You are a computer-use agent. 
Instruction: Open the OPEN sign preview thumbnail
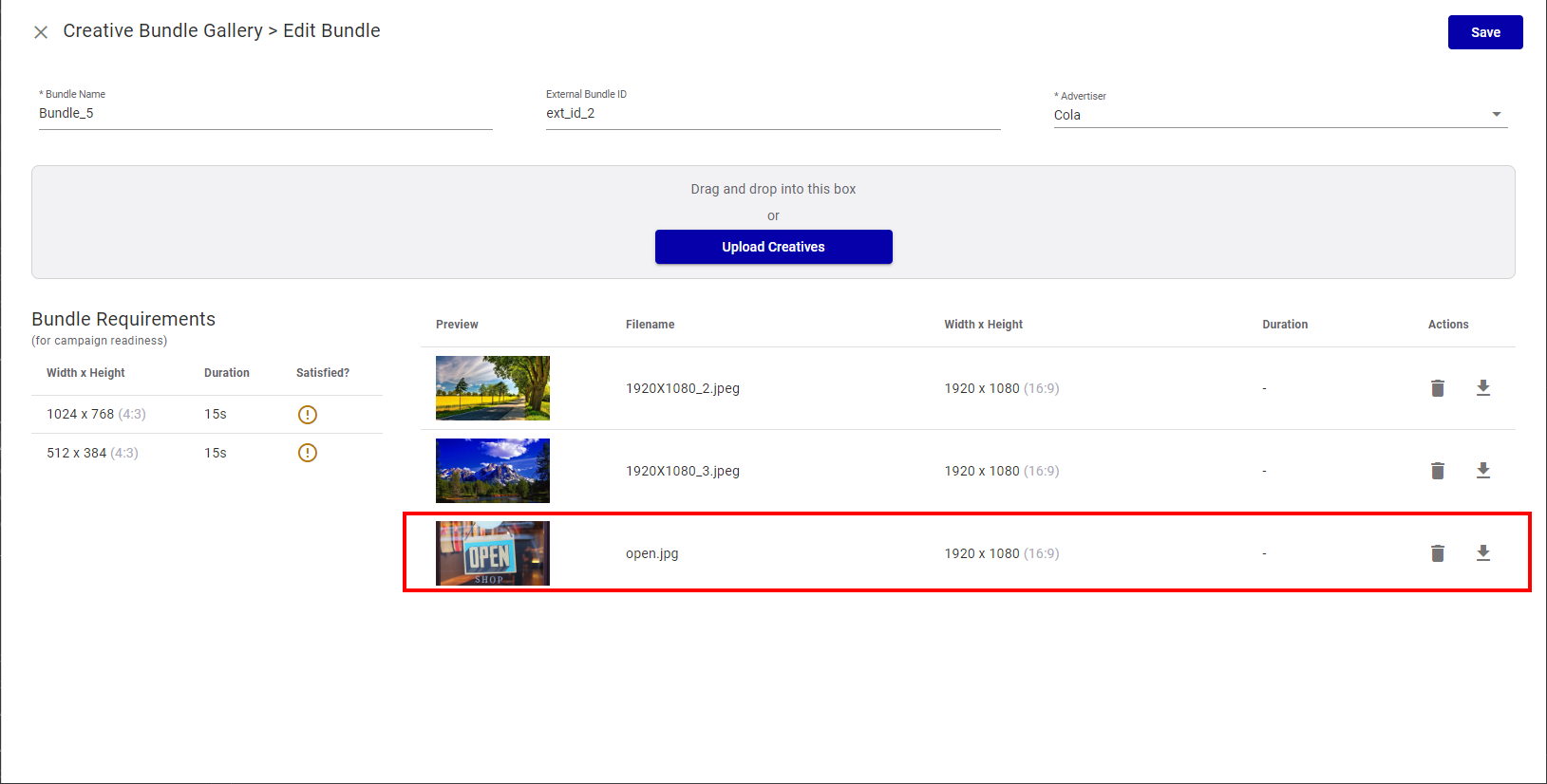tap(493, 553)
